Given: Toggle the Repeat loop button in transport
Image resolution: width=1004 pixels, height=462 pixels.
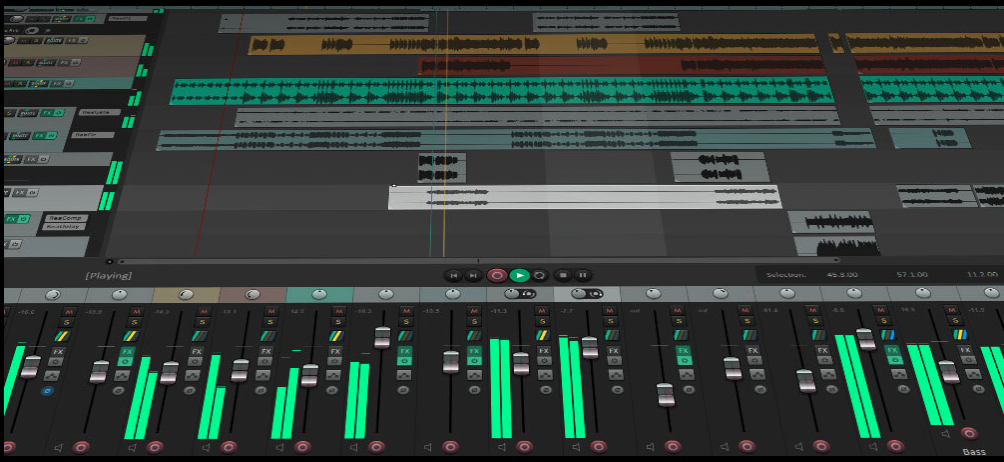Looking at the screenshot, I should 539,276.
